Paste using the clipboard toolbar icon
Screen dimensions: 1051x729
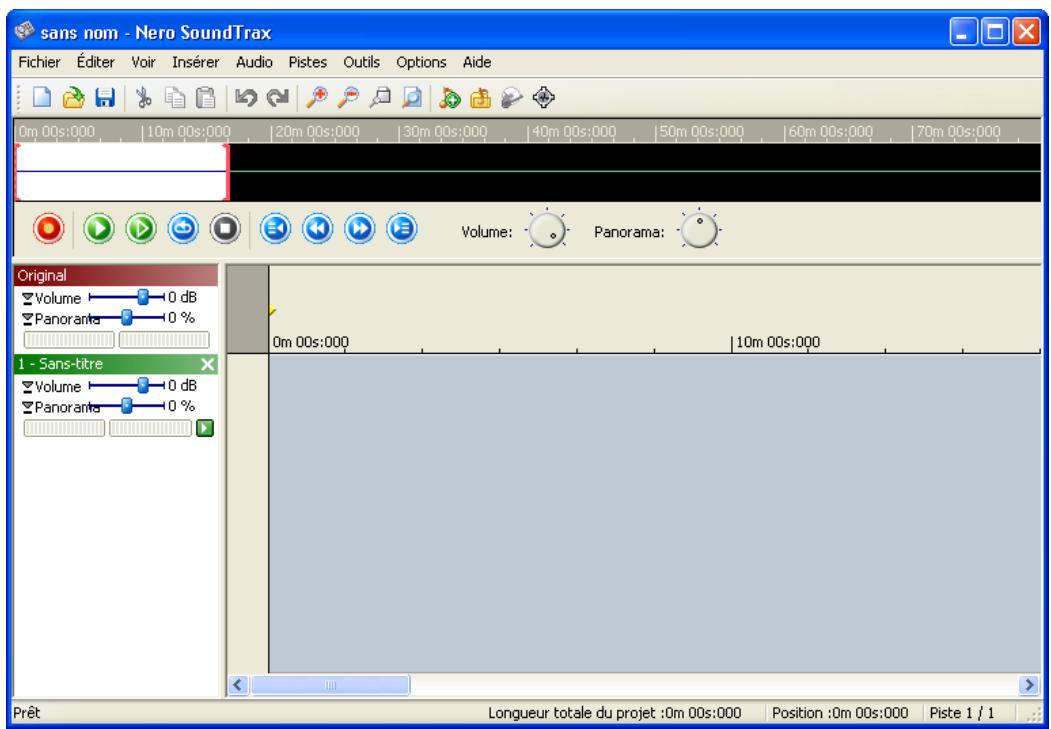206,98
